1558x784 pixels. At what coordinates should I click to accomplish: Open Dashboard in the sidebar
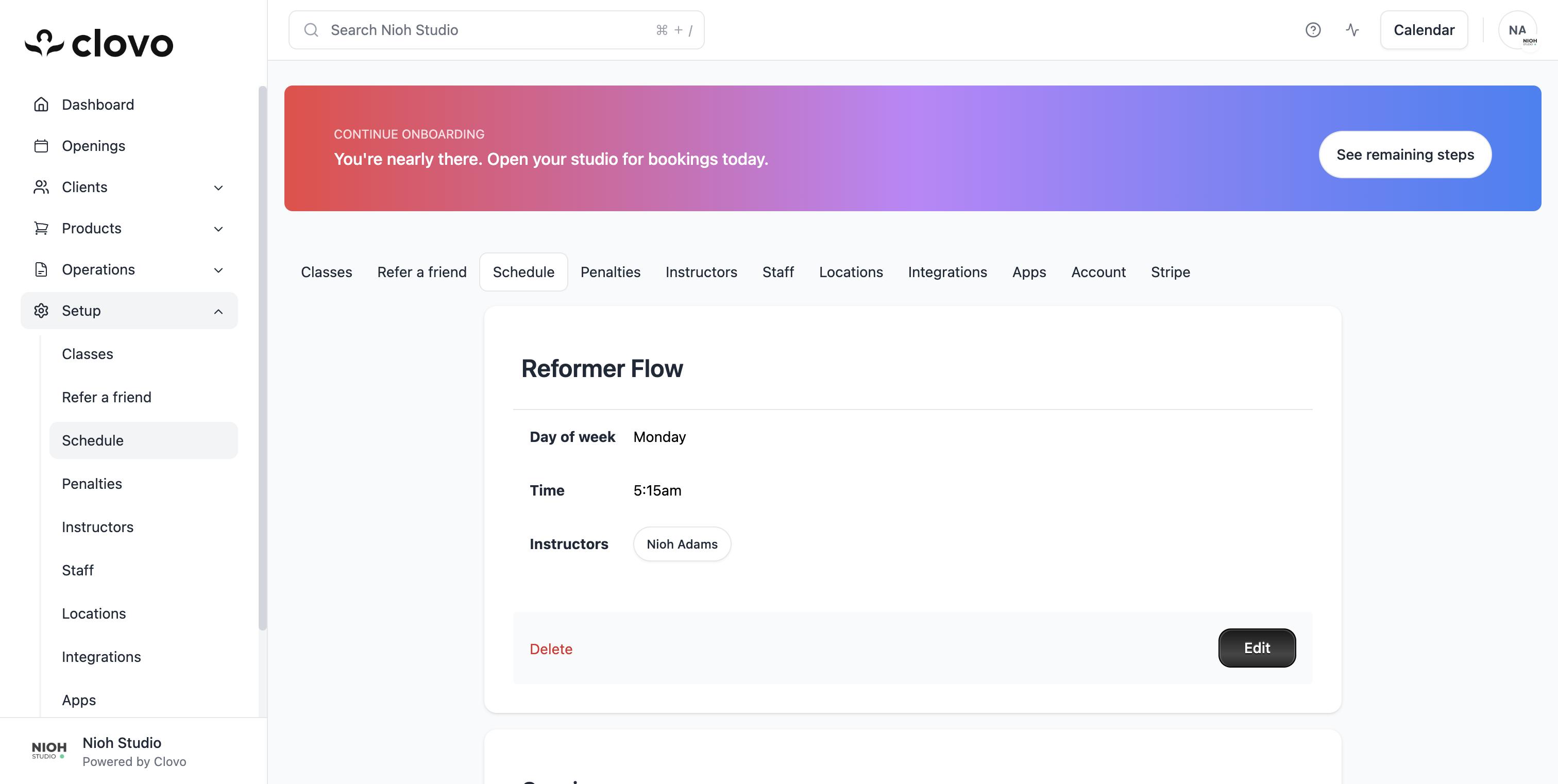[129, 105]
